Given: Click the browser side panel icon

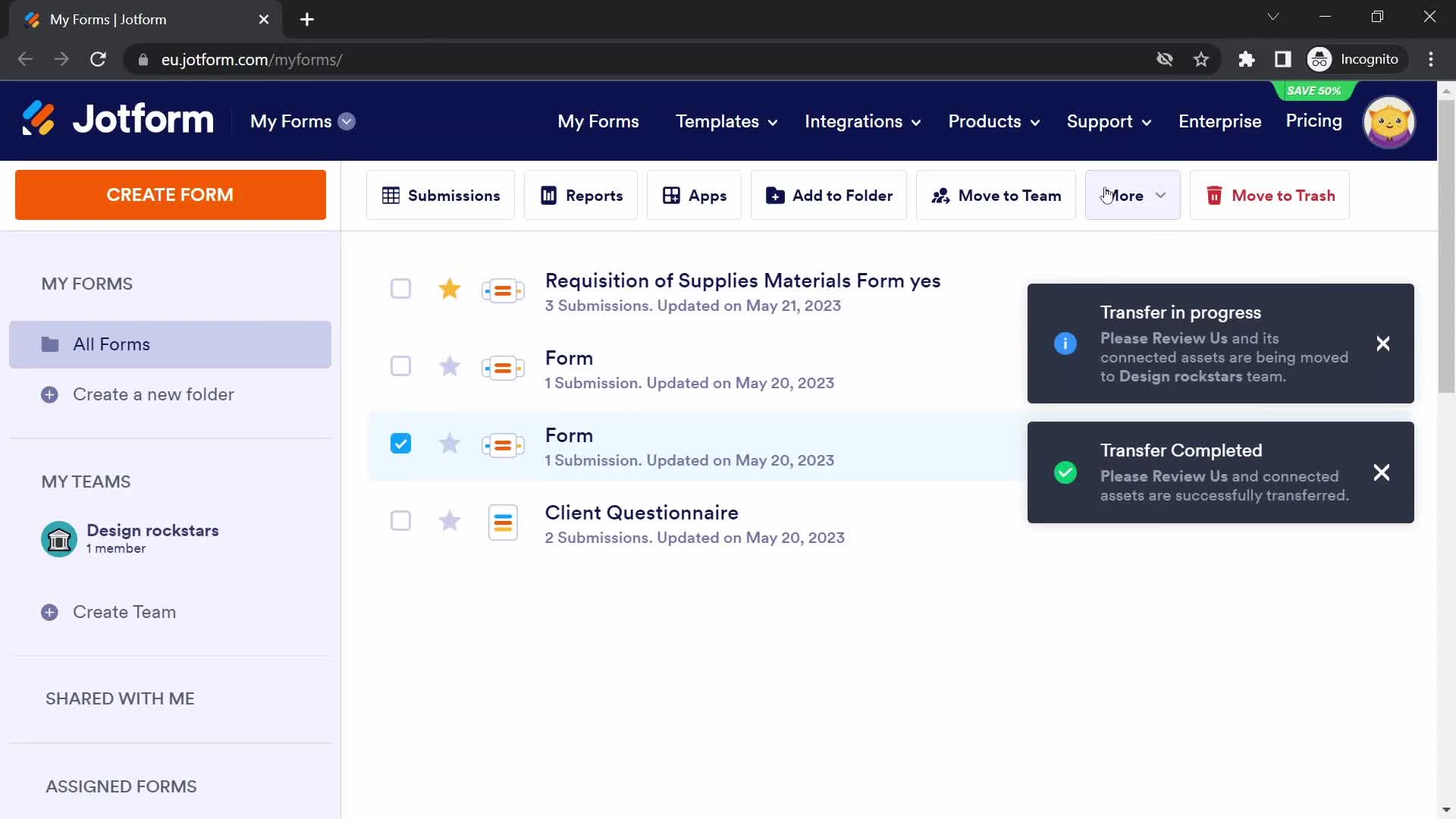Looking at the screenshot, I should 1283,59.
